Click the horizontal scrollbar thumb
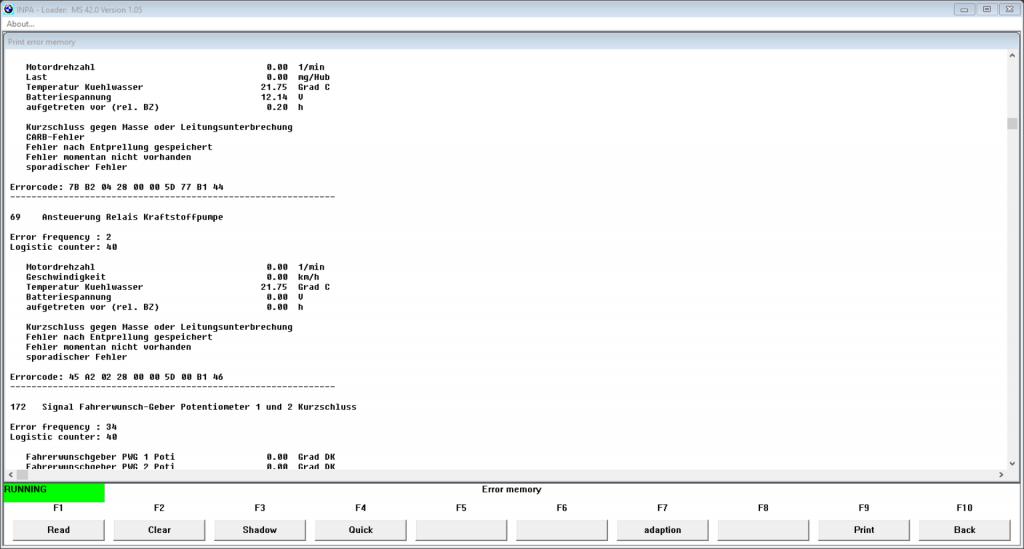The image size is (1024, 549). pos(22,475)
